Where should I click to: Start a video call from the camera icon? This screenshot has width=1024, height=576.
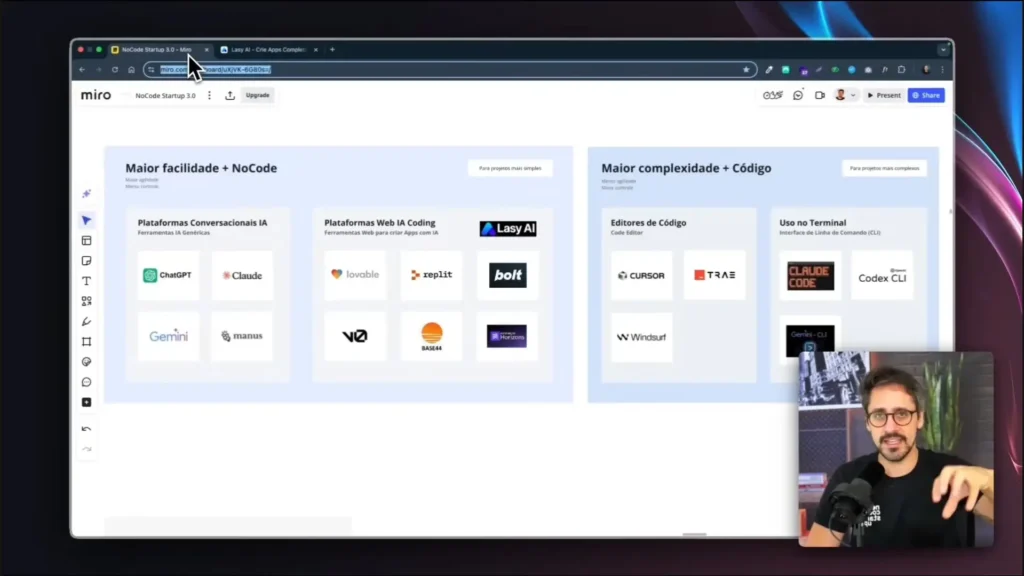[820, 94]
